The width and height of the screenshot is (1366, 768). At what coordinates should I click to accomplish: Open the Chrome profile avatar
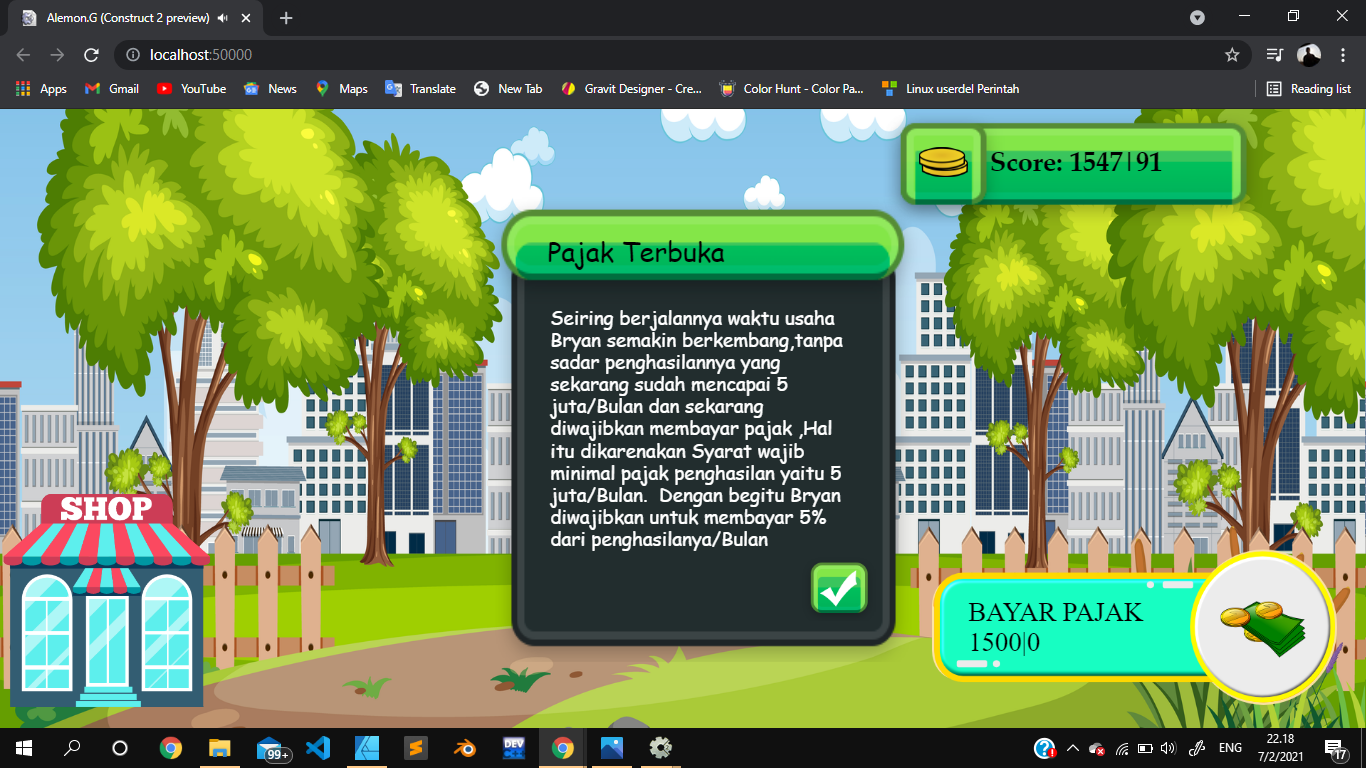tap(1309, 55)
